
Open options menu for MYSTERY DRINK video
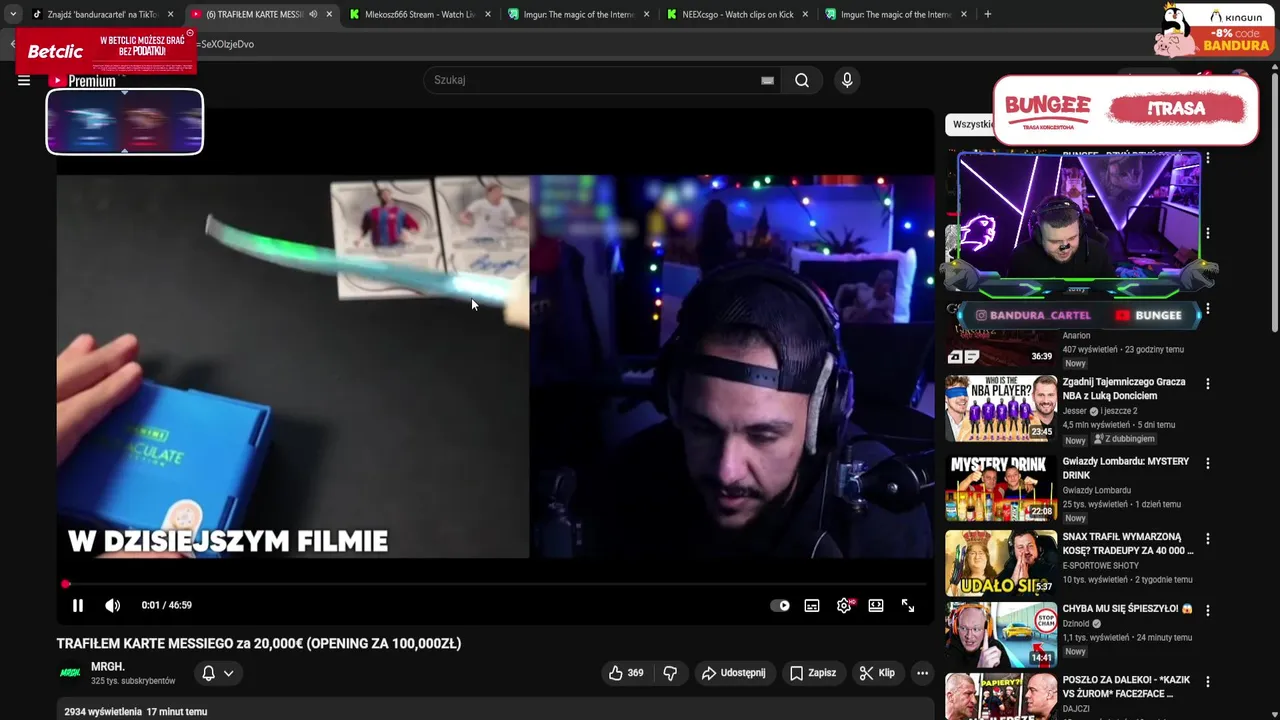coord(1207,464)
